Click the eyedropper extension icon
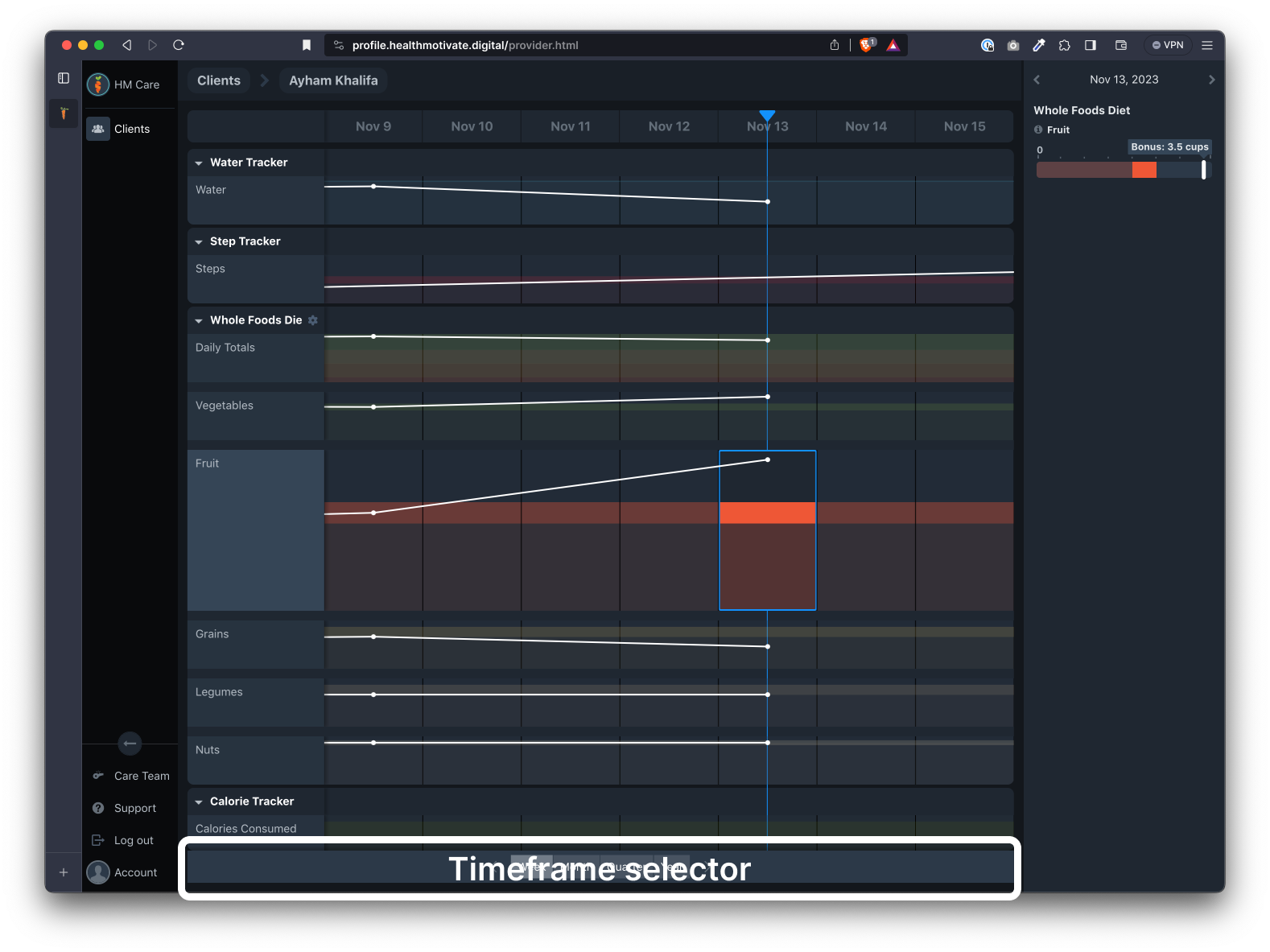Viewport: 1270px width, 952px height. coord(1039,45)
